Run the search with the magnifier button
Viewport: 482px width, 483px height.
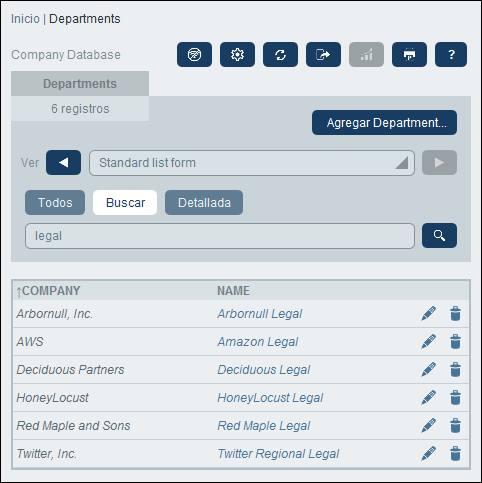coord(439,236)
